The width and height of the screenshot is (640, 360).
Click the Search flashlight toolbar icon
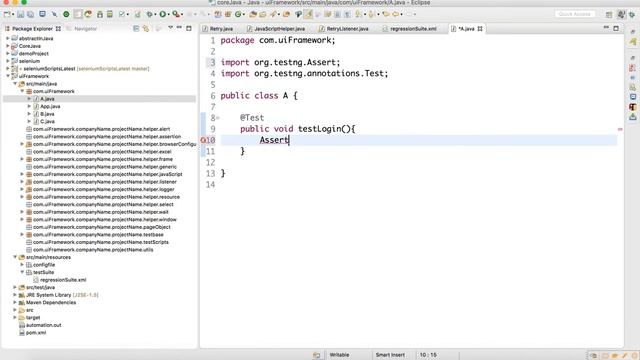click(x=273, y=14)
